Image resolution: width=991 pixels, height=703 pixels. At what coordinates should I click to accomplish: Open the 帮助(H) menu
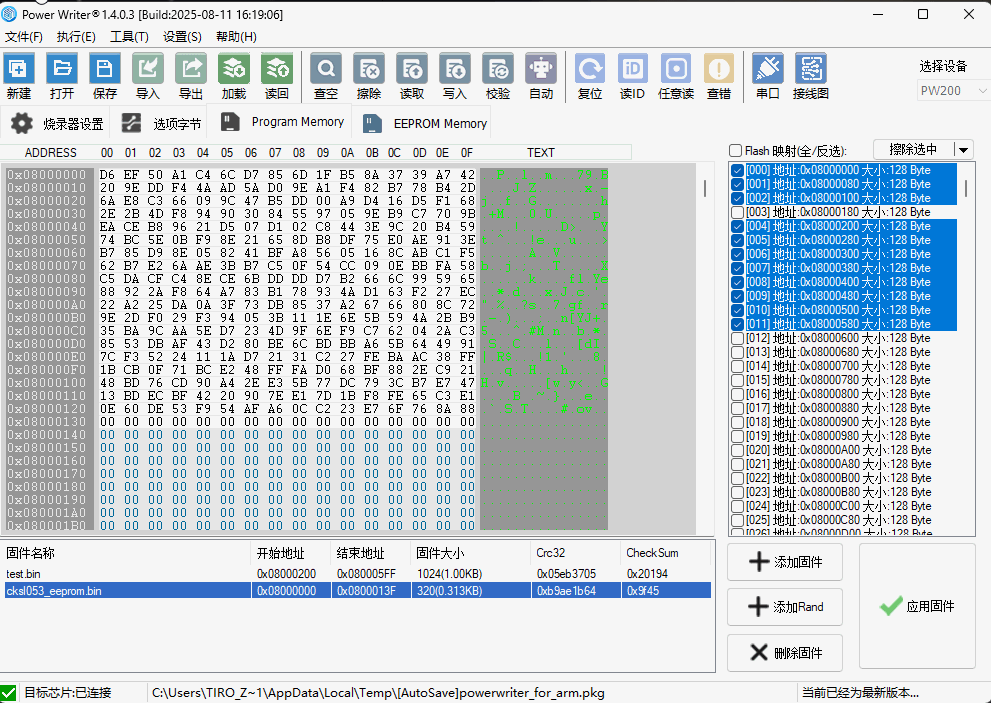pyautogui.click(x=236, y=37)
